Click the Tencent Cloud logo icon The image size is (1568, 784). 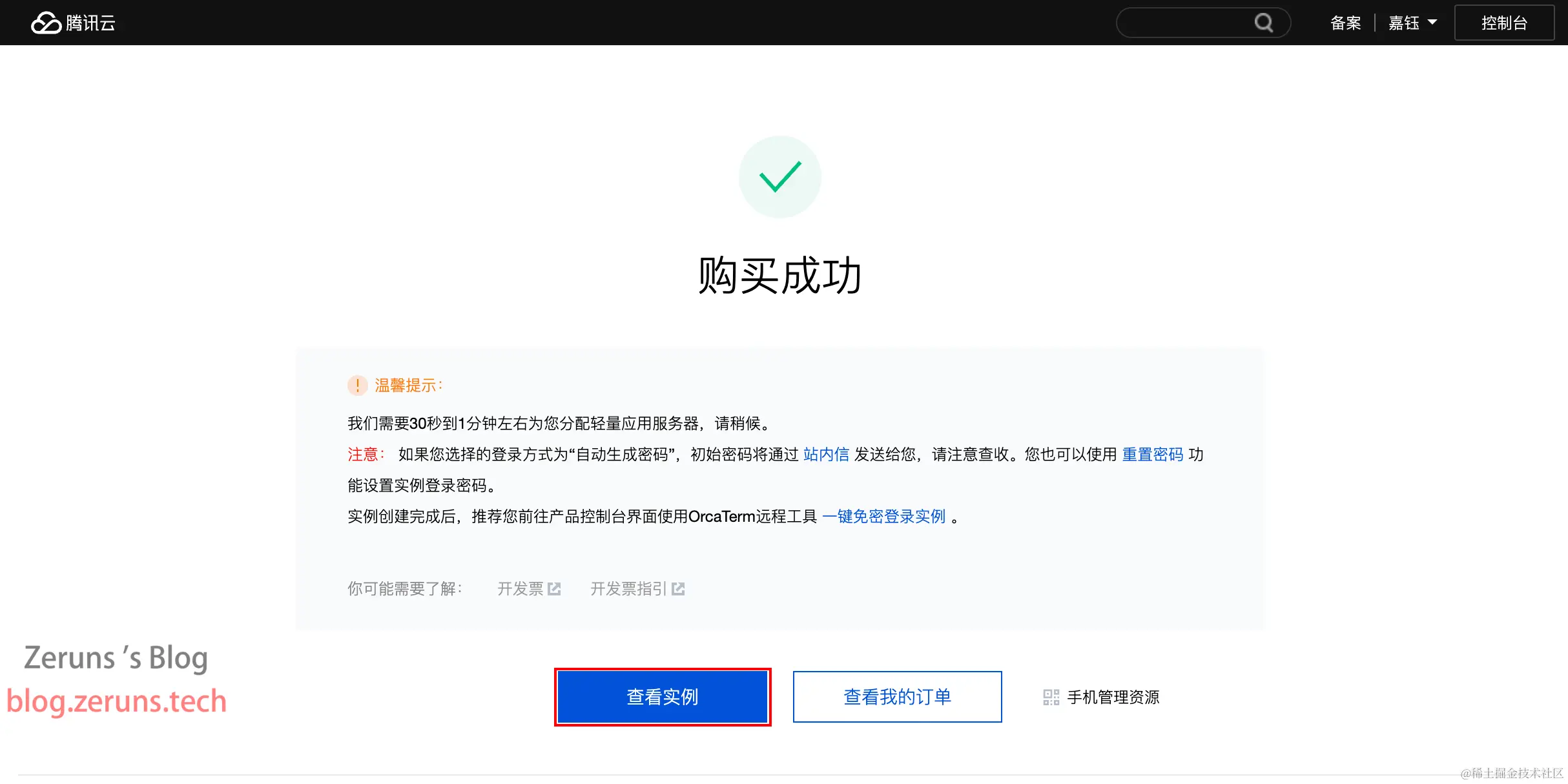point(46,23)
